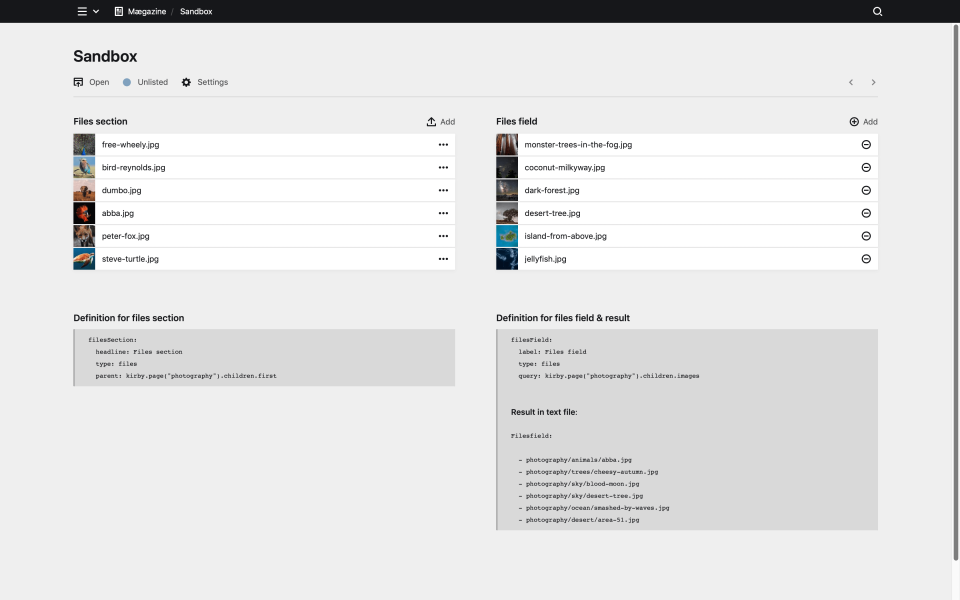Viewport: 960px width, 600px height.
Task: Open the page preview via Open
Action: (92, 82)
